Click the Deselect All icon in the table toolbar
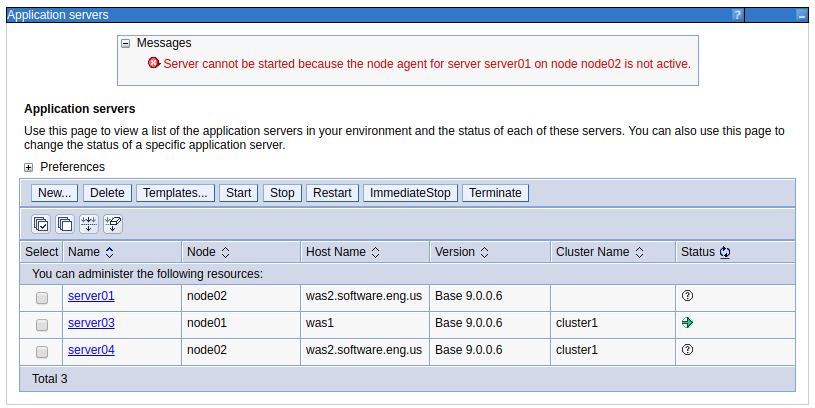815x408 pixels. [65, 224]
